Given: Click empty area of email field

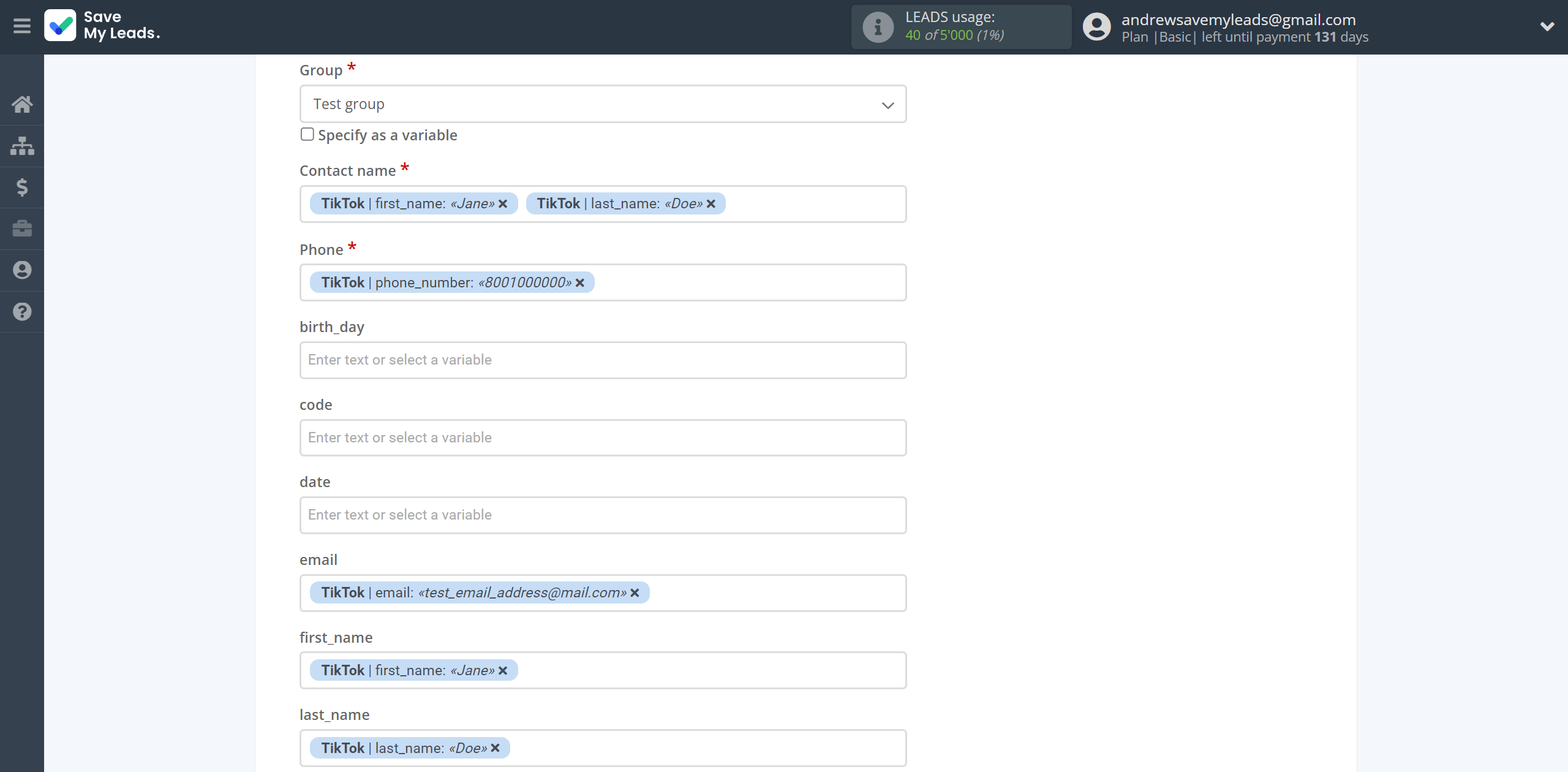Looking at the screenshot, I should click(778, 593).
